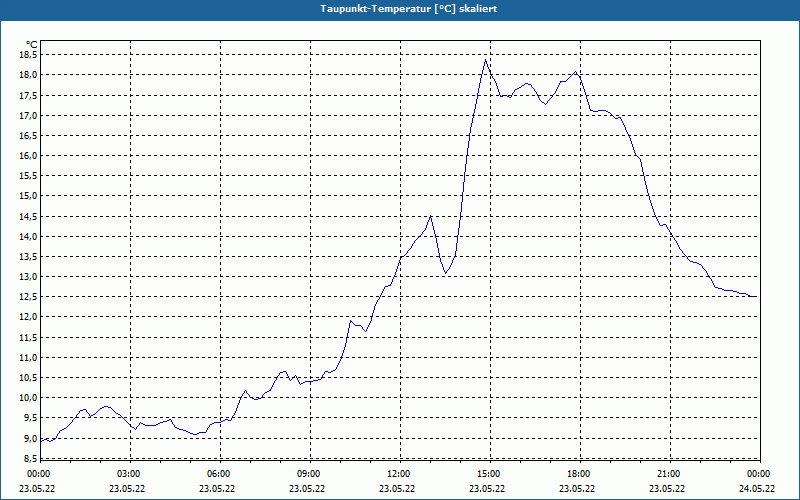Image resolution: width=800 pixels, height=500 pixels.
Task: Click the 14,0 y-axis label
Action: (x=28, y=236)
